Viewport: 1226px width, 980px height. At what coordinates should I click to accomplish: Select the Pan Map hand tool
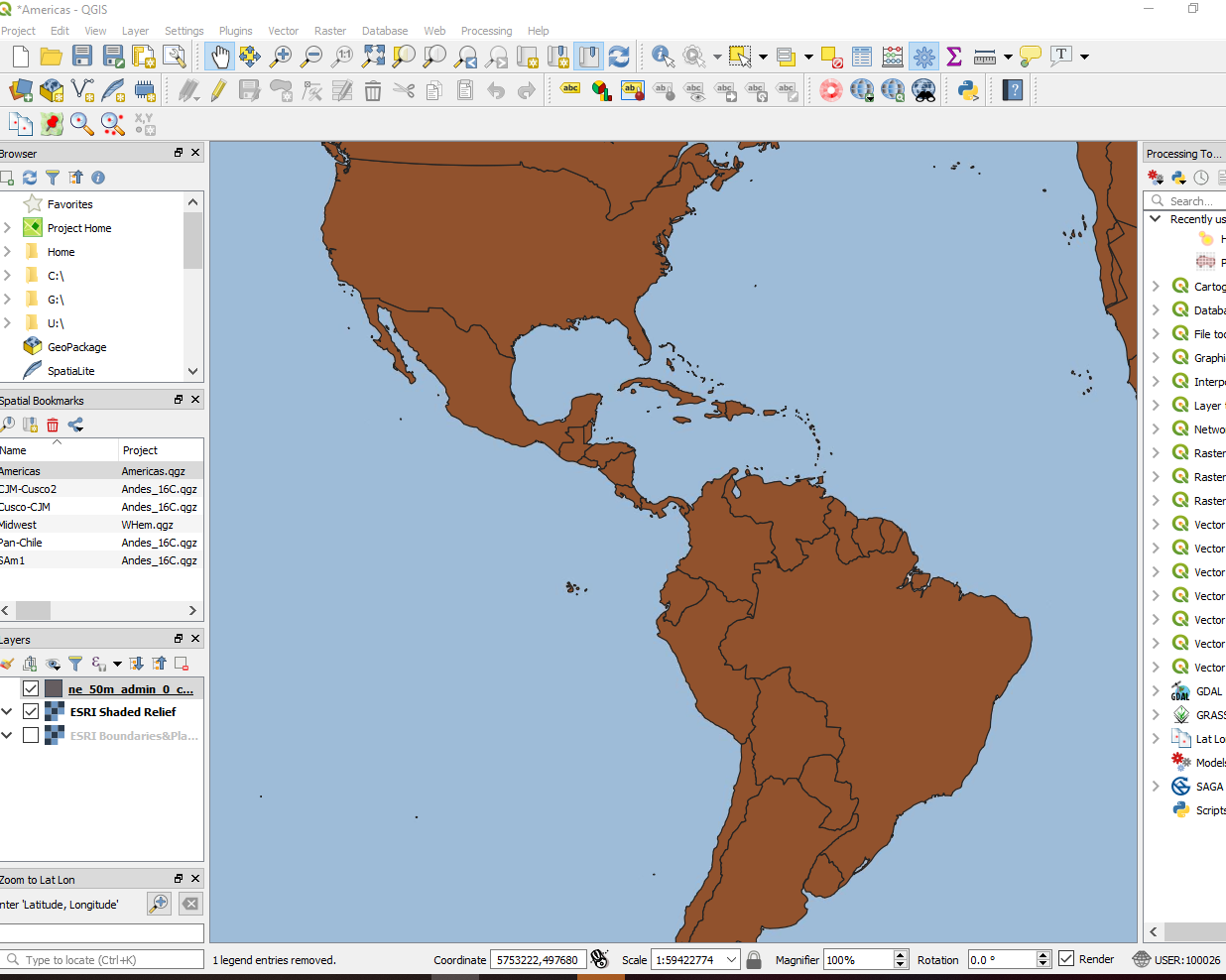pos(219,57)
